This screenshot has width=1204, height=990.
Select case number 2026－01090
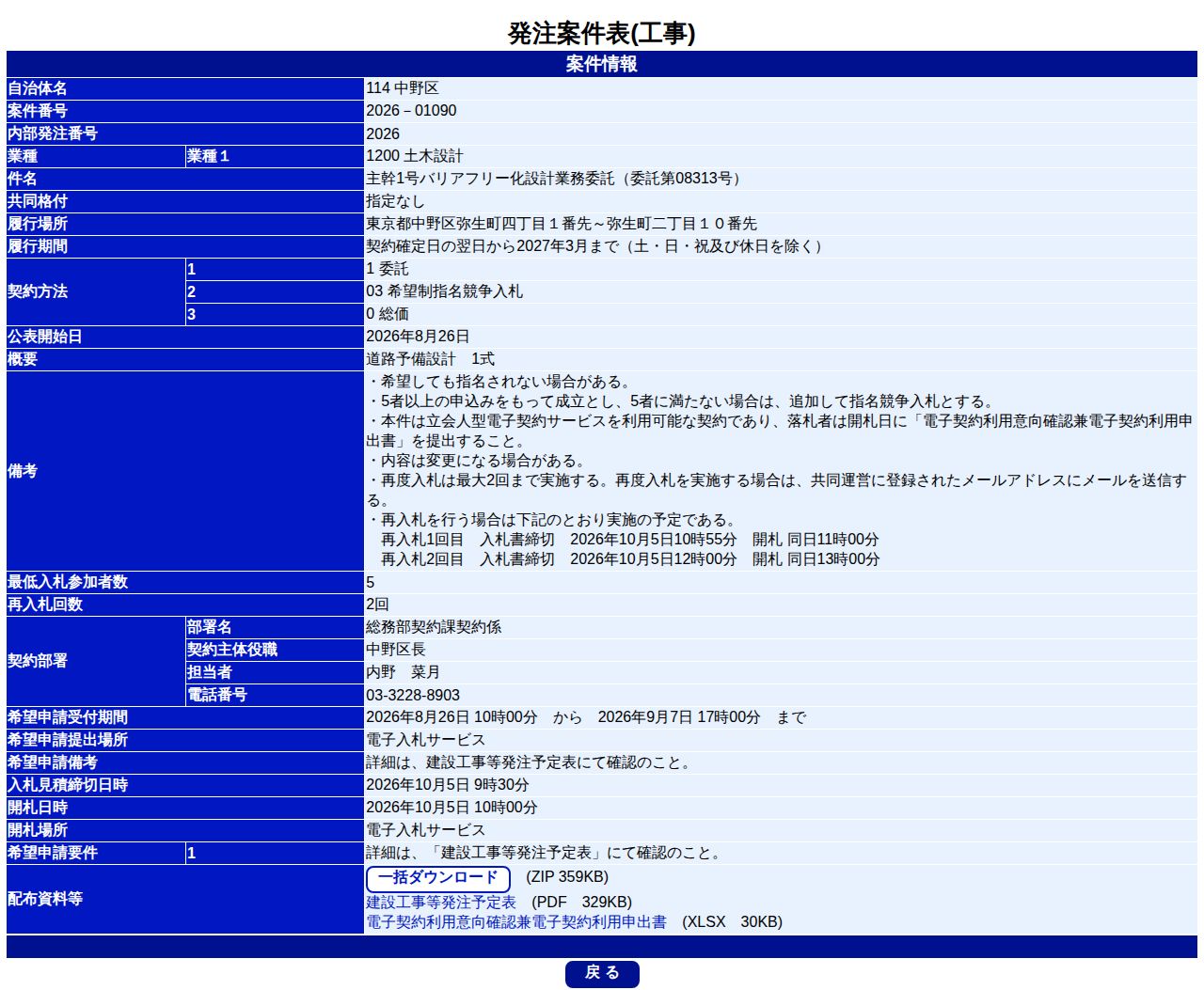(411, 110)
